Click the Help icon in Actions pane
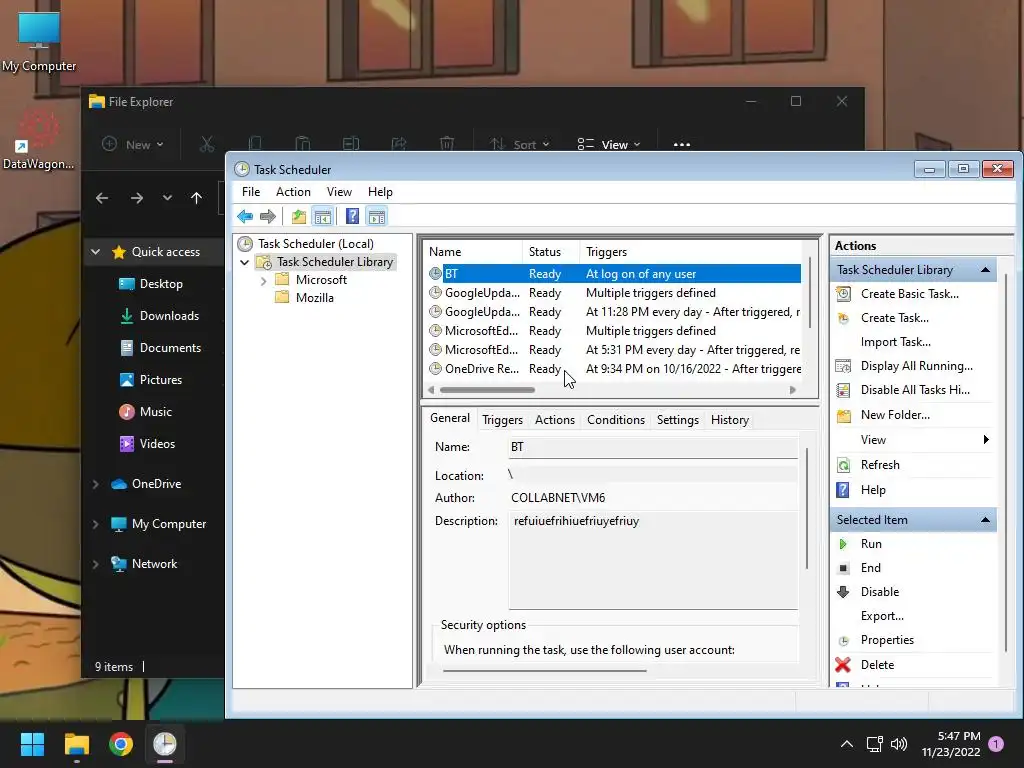 [x=844, y=490]
